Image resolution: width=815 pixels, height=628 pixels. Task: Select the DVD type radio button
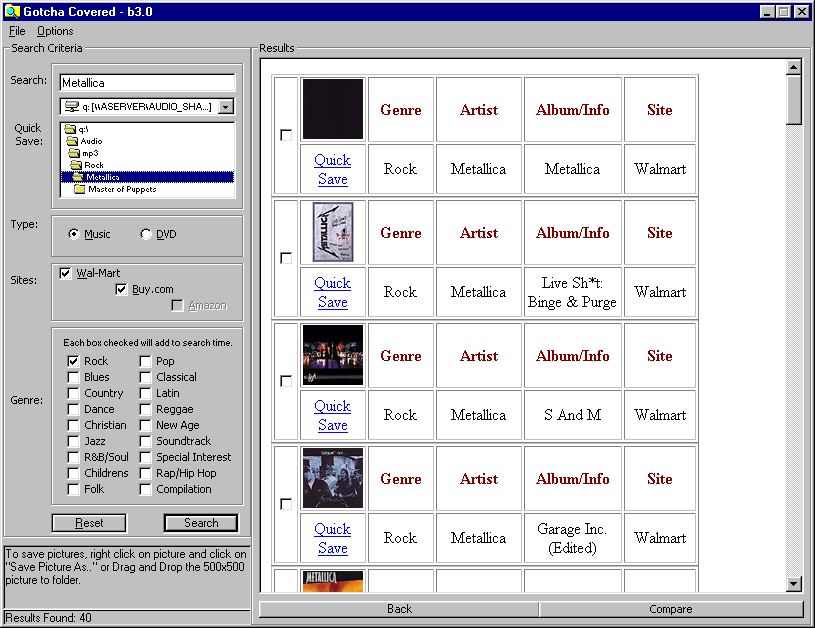(146, 234)
